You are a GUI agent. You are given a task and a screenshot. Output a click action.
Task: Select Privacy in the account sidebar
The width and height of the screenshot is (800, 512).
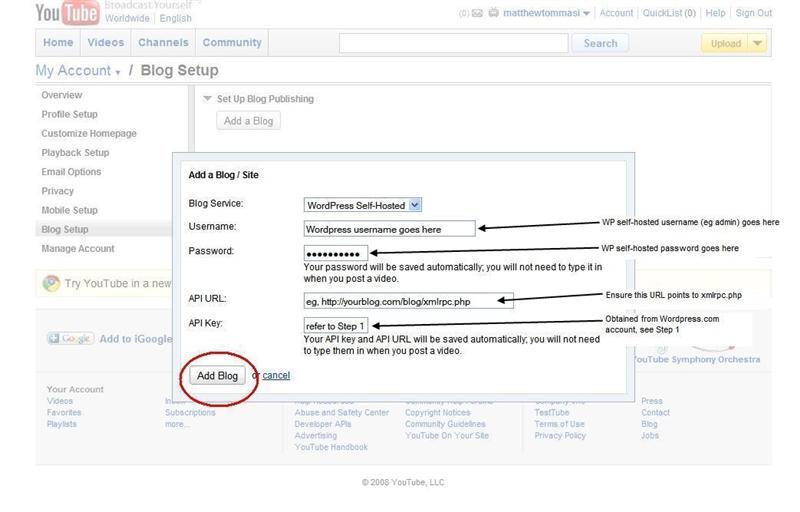coord(57,191)
